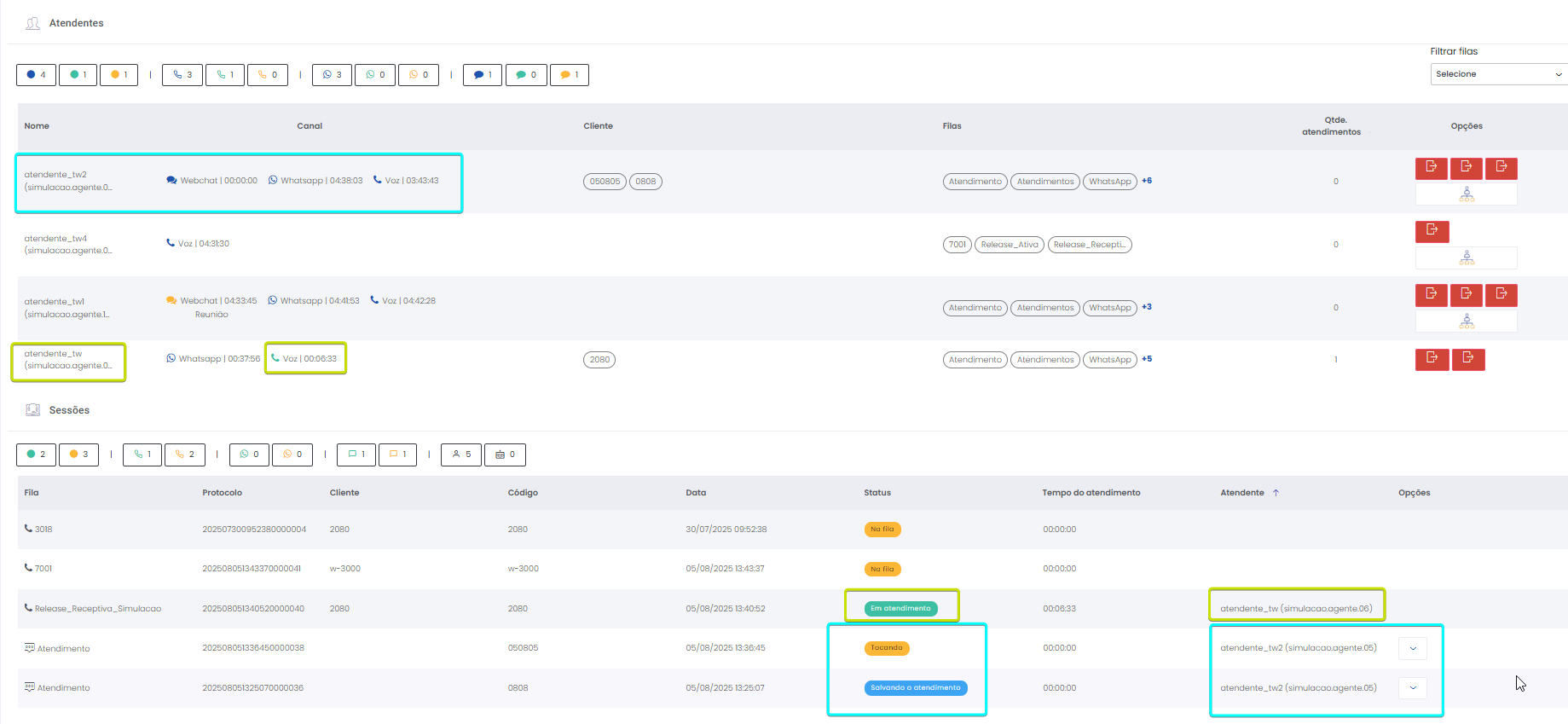Filter sessions by human agent icon counter
1568x724 pixels.
coord(461,455)
